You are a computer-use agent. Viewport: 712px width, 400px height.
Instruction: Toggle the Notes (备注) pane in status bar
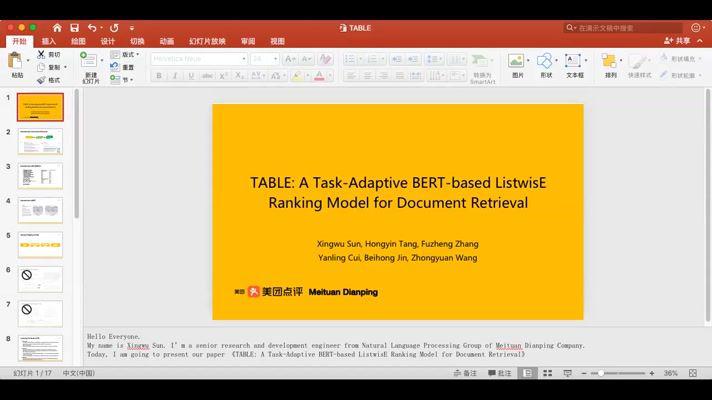465,373
